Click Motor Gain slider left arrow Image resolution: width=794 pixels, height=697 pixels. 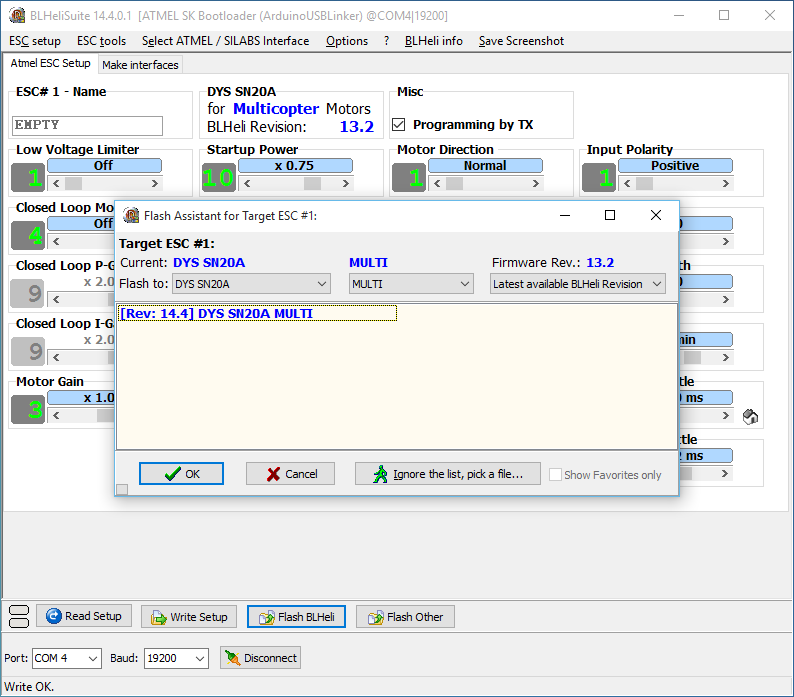click(x=56, y=415)
